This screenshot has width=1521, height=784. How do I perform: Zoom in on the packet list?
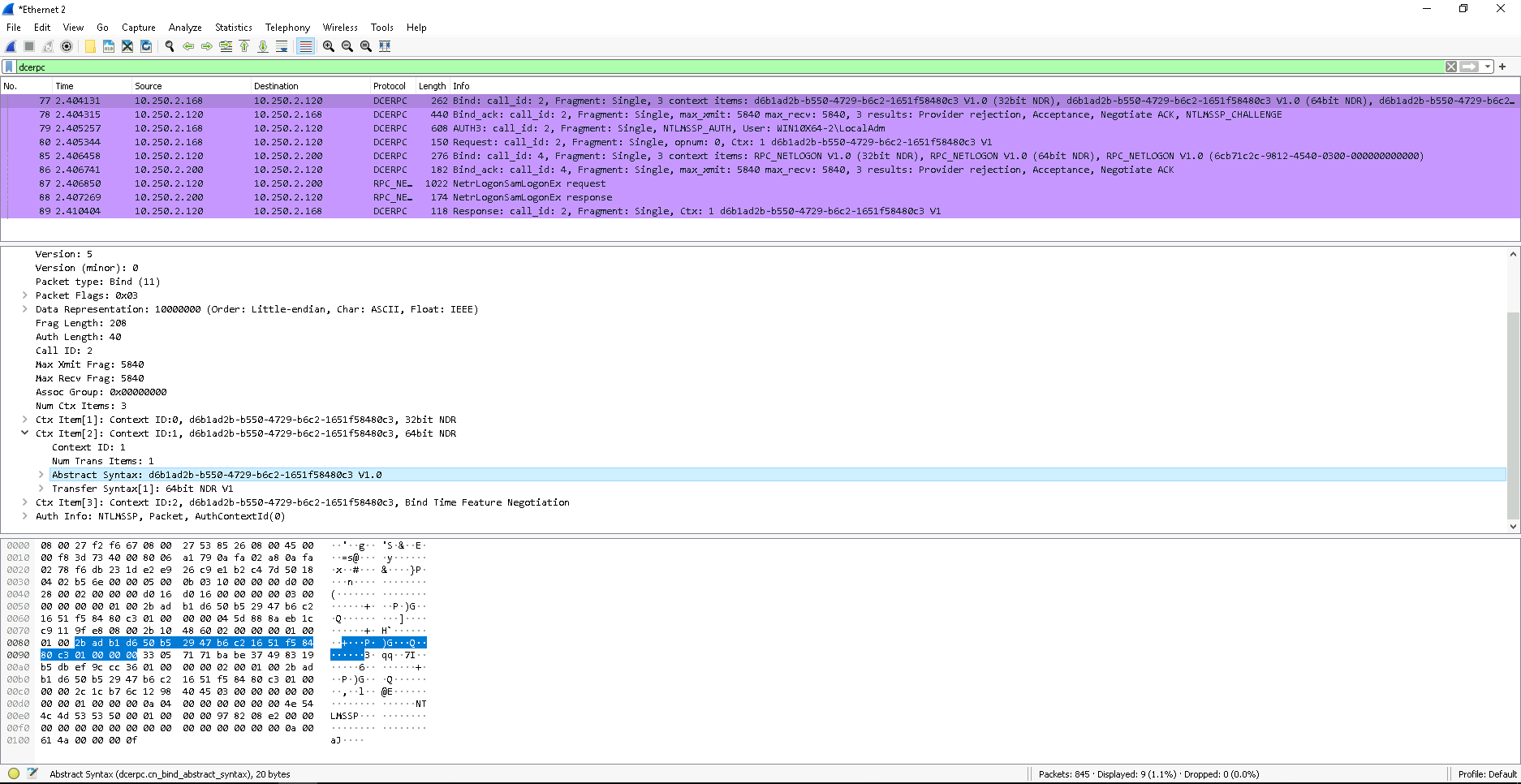click(328, 46)
